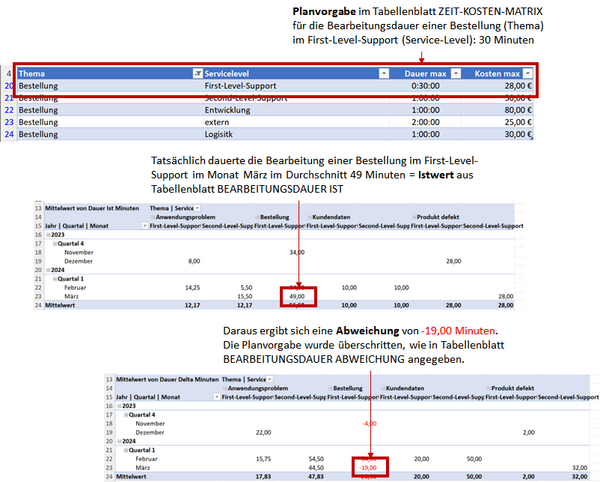Collapse Anwendungsproblem group in Dauer Delta pivot
Screen dimensions: 600x482
click(225, 388)
